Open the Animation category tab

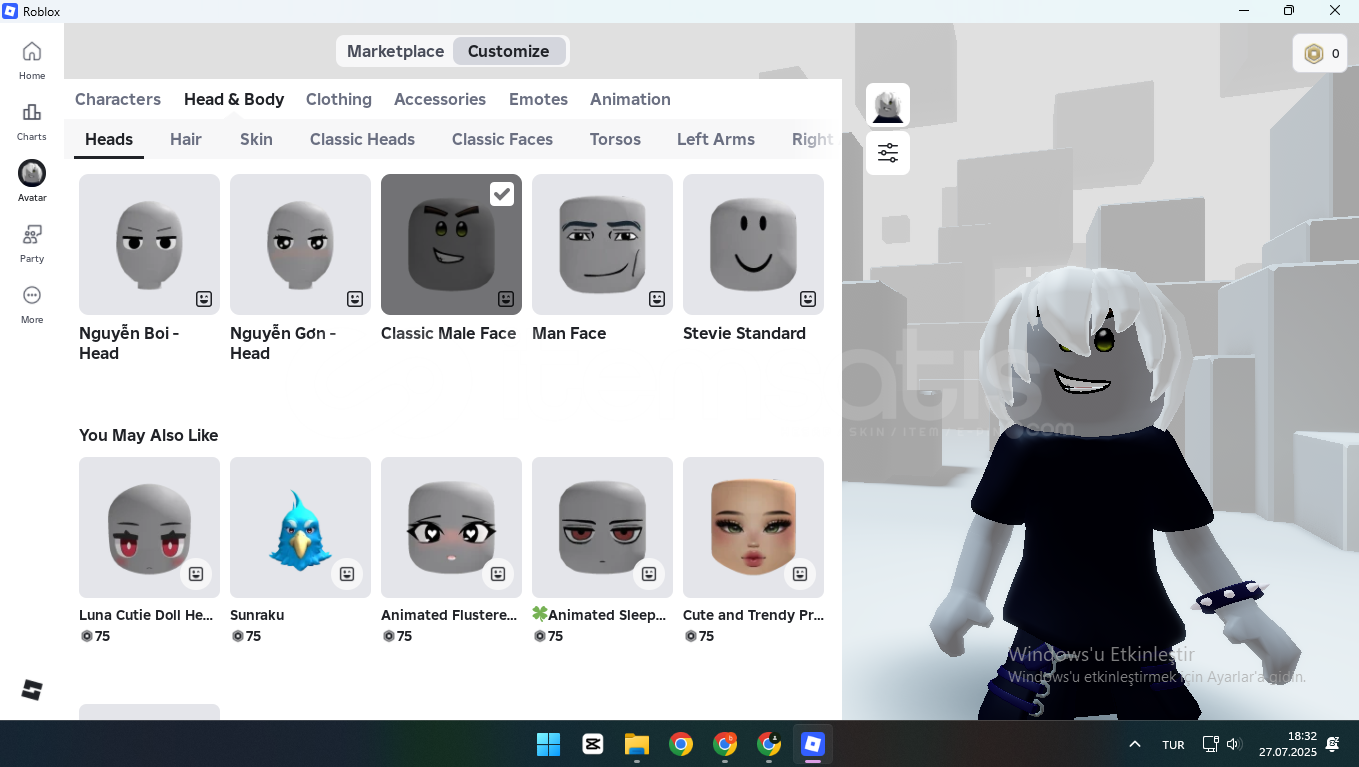(x=630, y=99)
